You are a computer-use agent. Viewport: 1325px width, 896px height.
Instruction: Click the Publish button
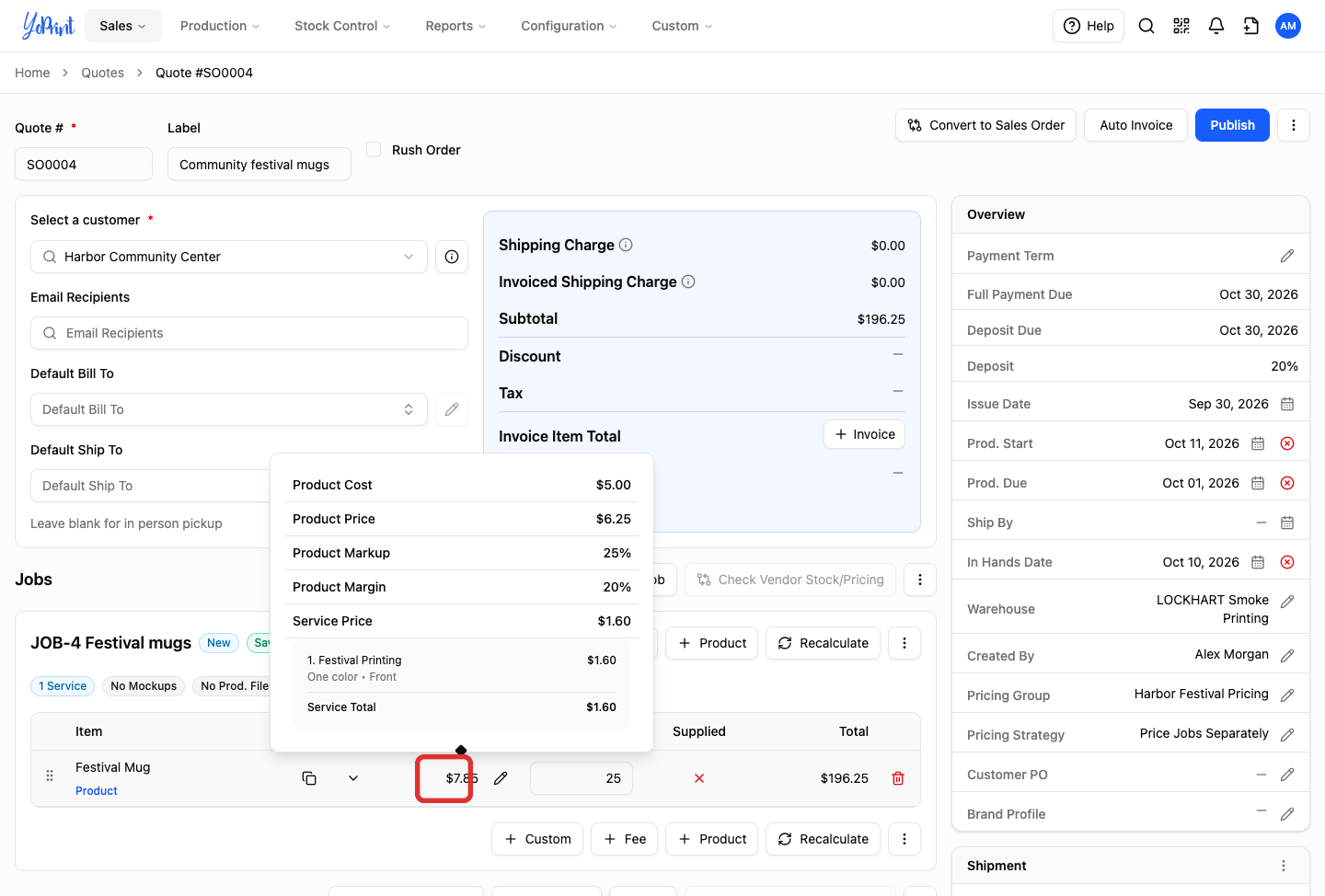(1232, 125)
